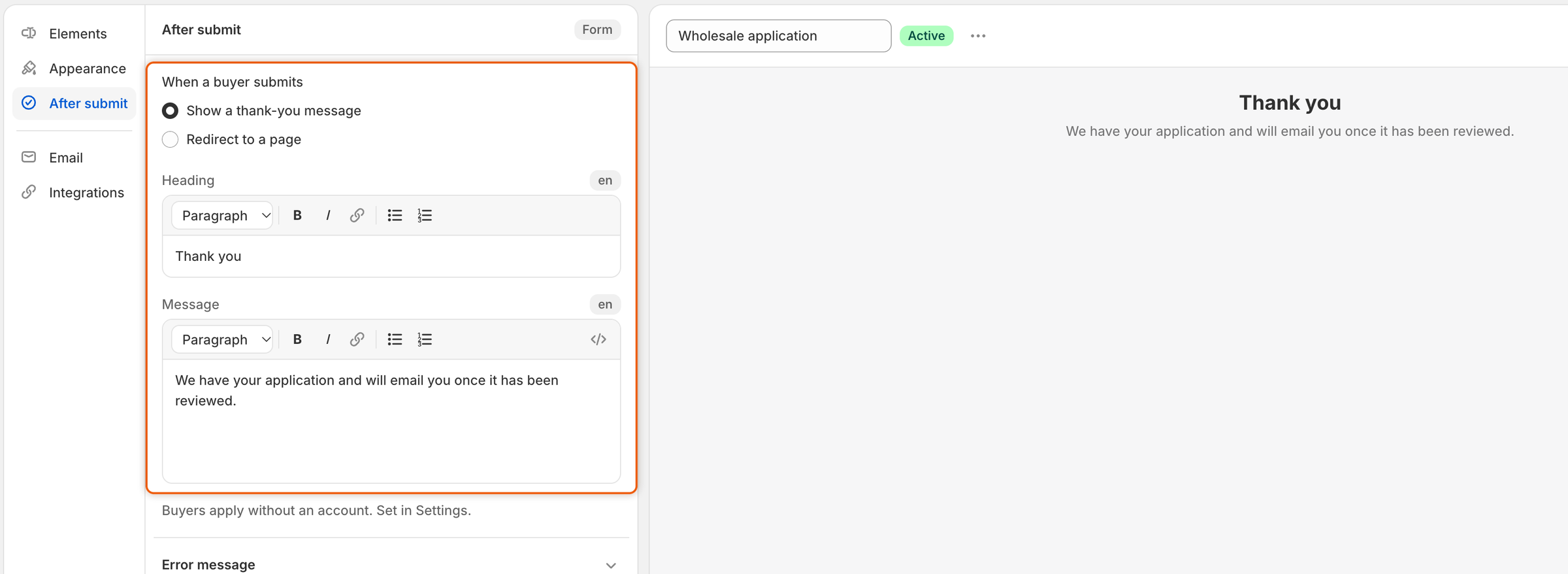Open the Elements sidebar tab

(74, 33)
